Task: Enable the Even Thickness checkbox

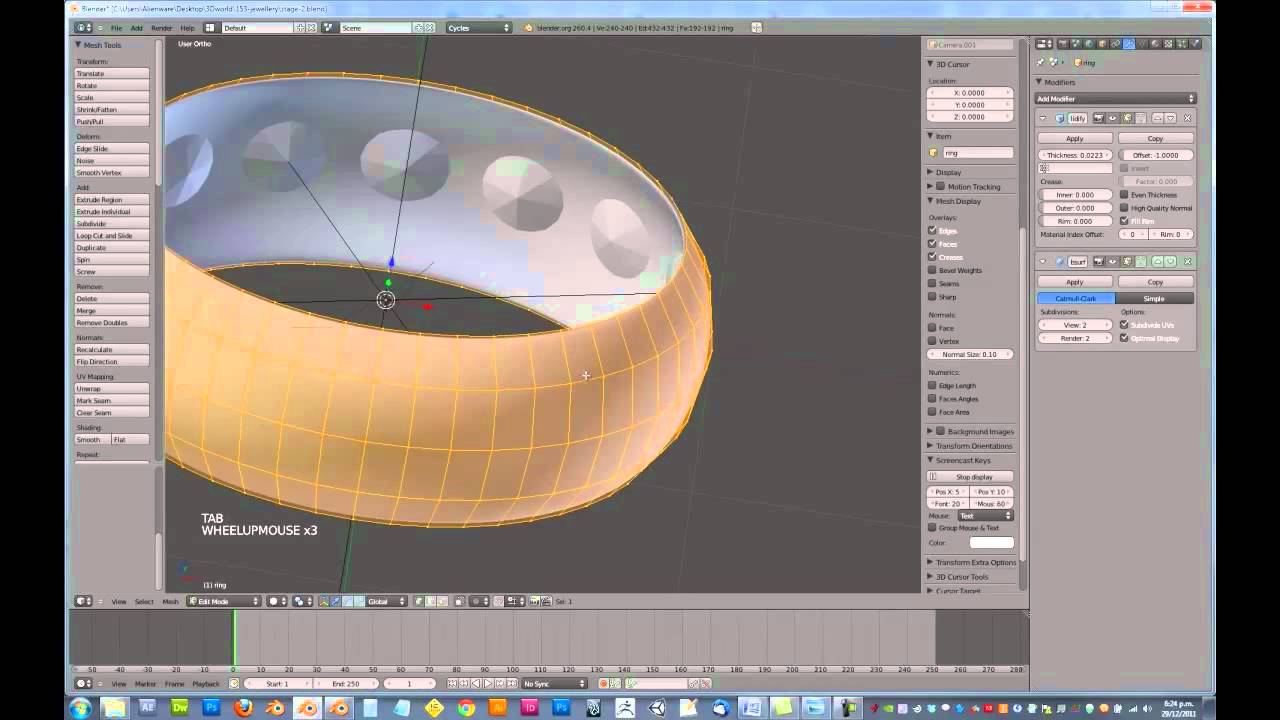Action: pyautogui.click(x=1124, y=195)
